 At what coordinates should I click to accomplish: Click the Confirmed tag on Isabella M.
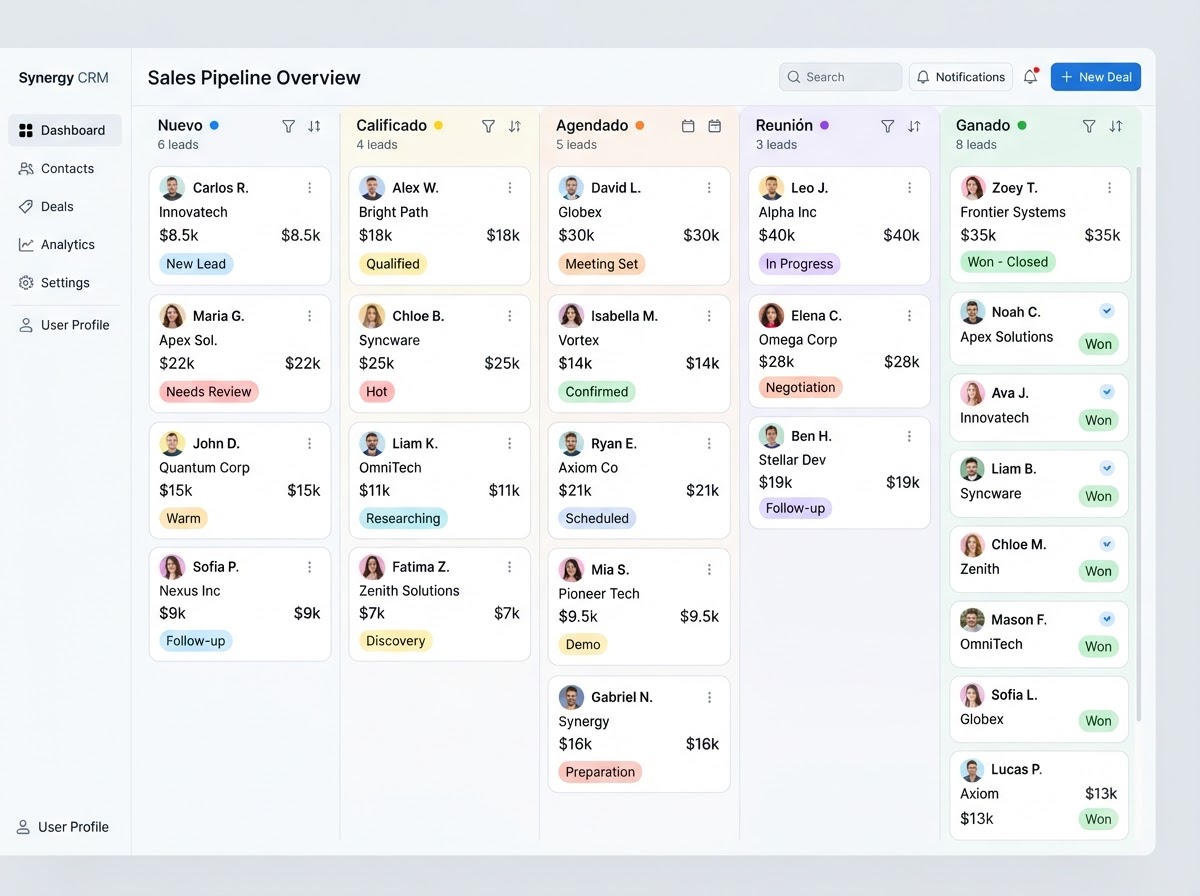click(x=597, y=392)
